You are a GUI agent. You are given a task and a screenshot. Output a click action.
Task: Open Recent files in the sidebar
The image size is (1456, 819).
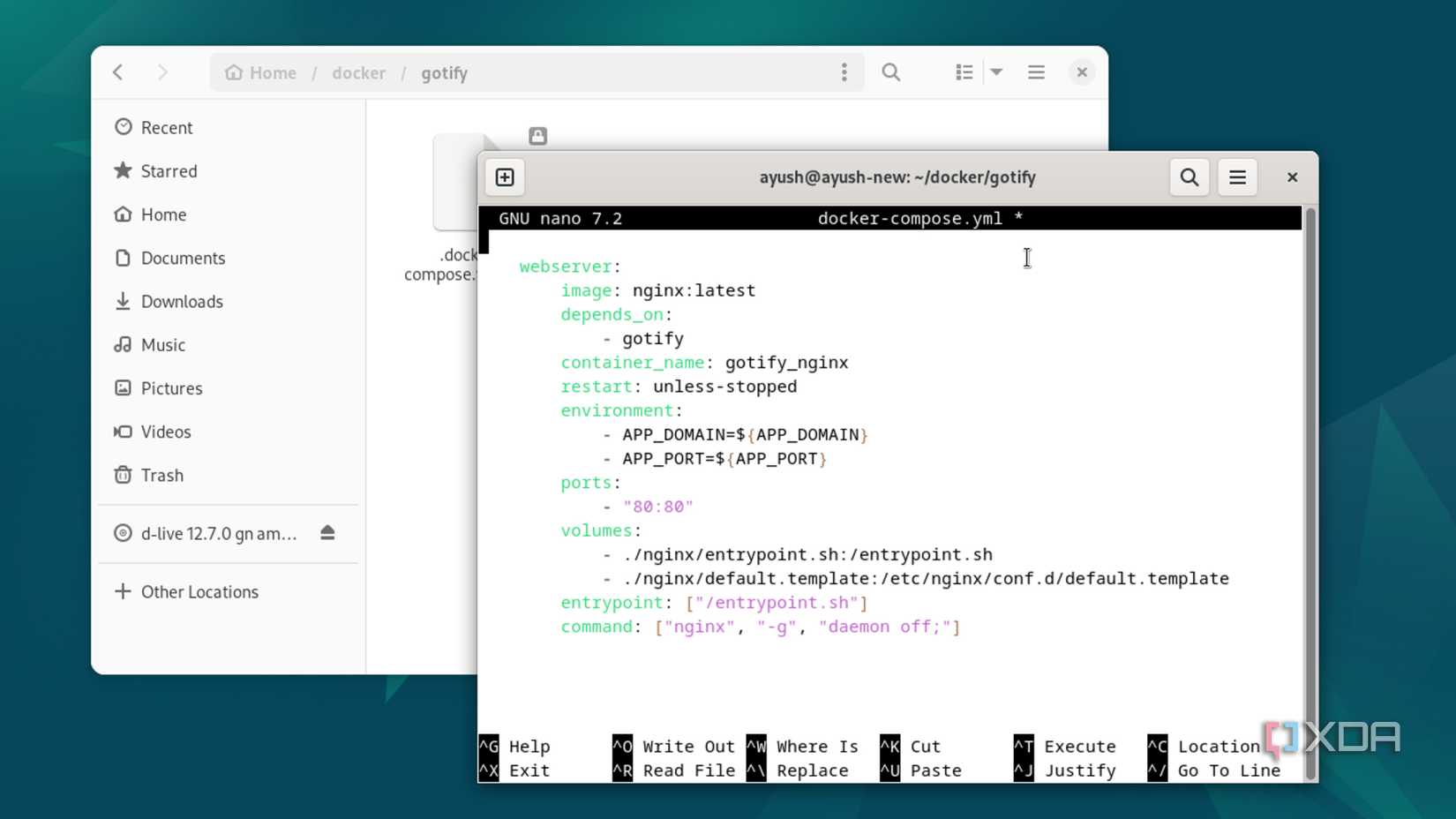pos(166,127)
